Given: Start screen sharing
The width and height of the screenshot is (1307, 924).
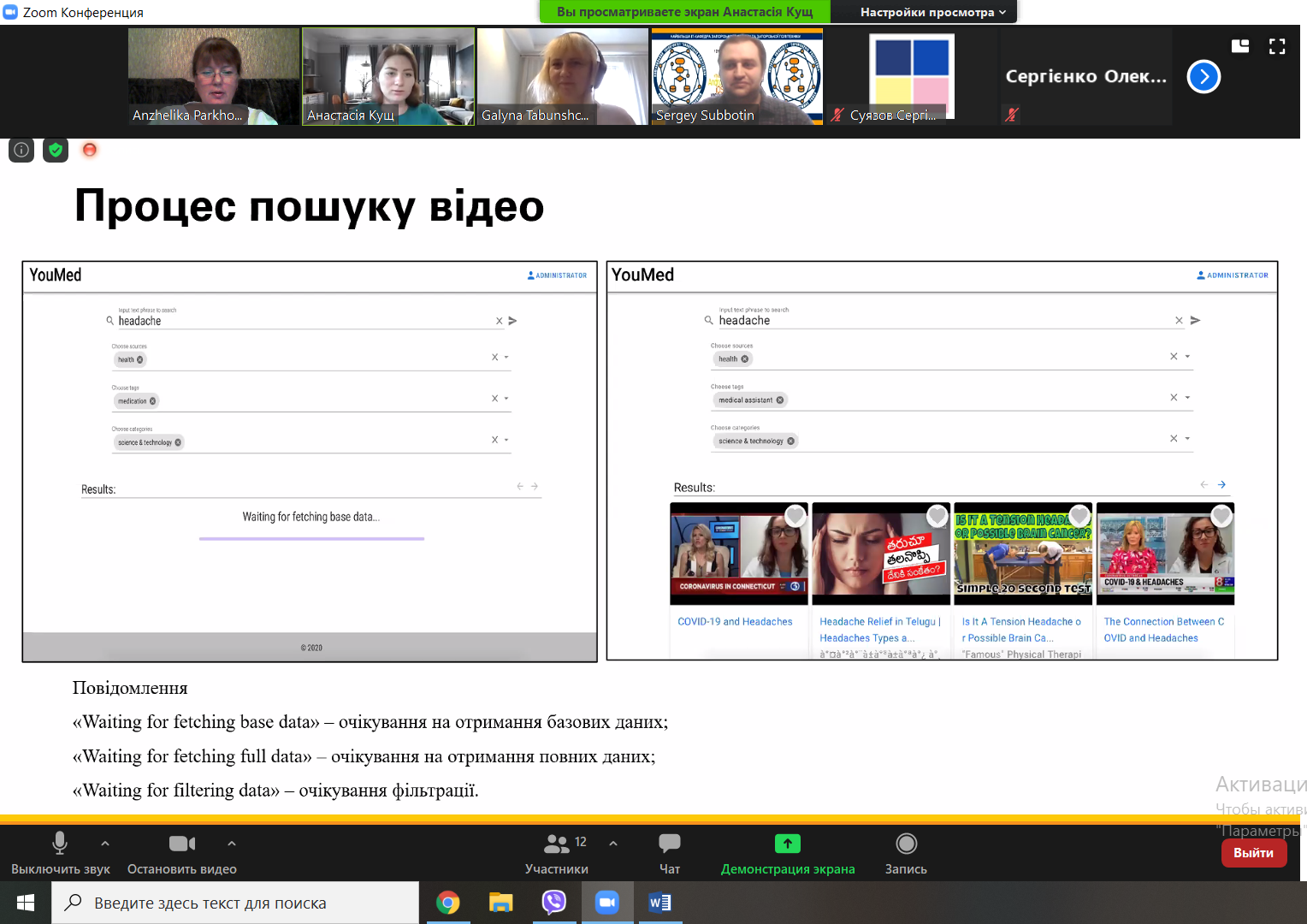Looking at the screenshot, I should coord(787,853).
